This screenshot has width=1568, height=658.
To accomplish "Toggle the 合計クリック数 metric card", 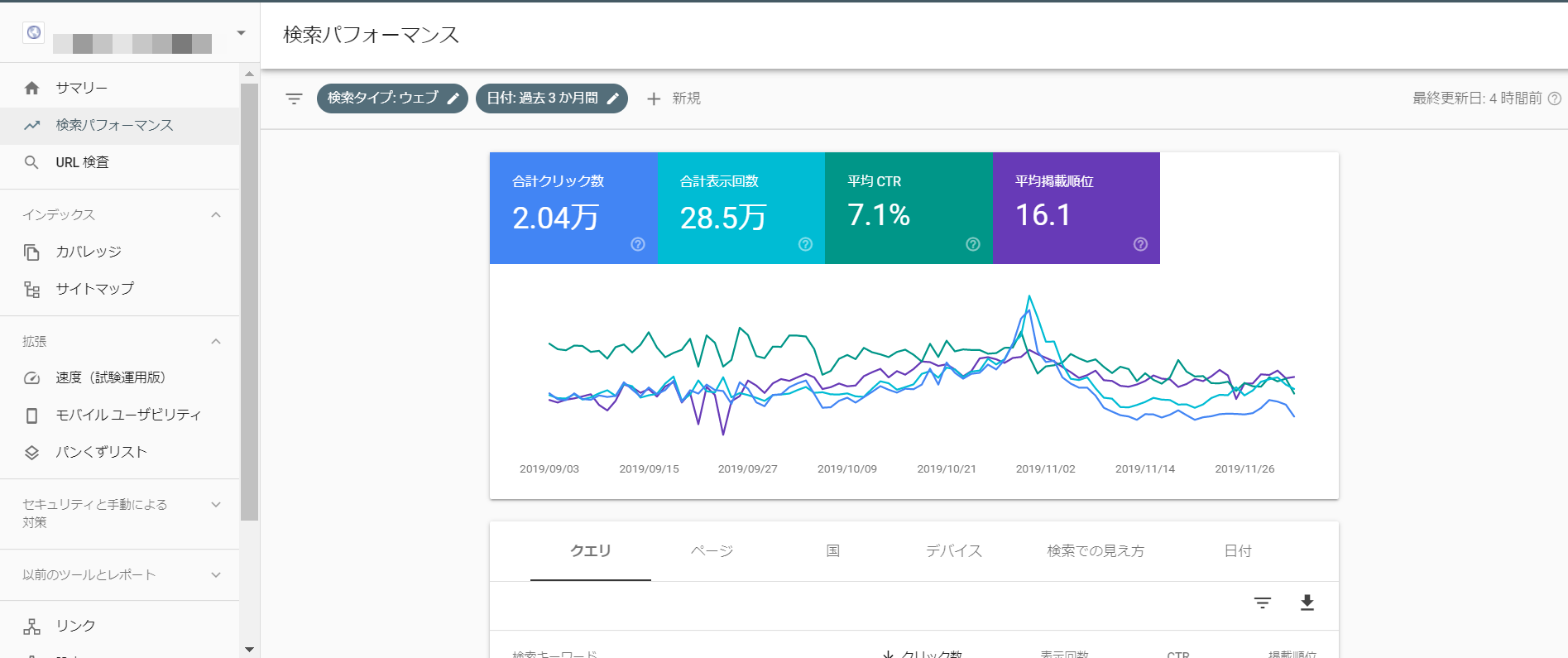I will (x=573, y=208).
